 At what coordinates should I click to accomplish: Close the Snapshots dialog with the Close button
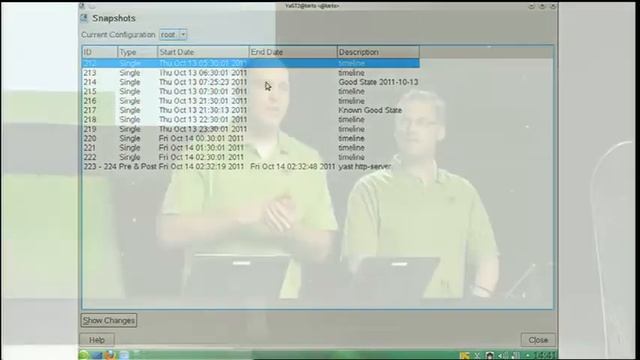pyautogui.click(x=538, y=340)
